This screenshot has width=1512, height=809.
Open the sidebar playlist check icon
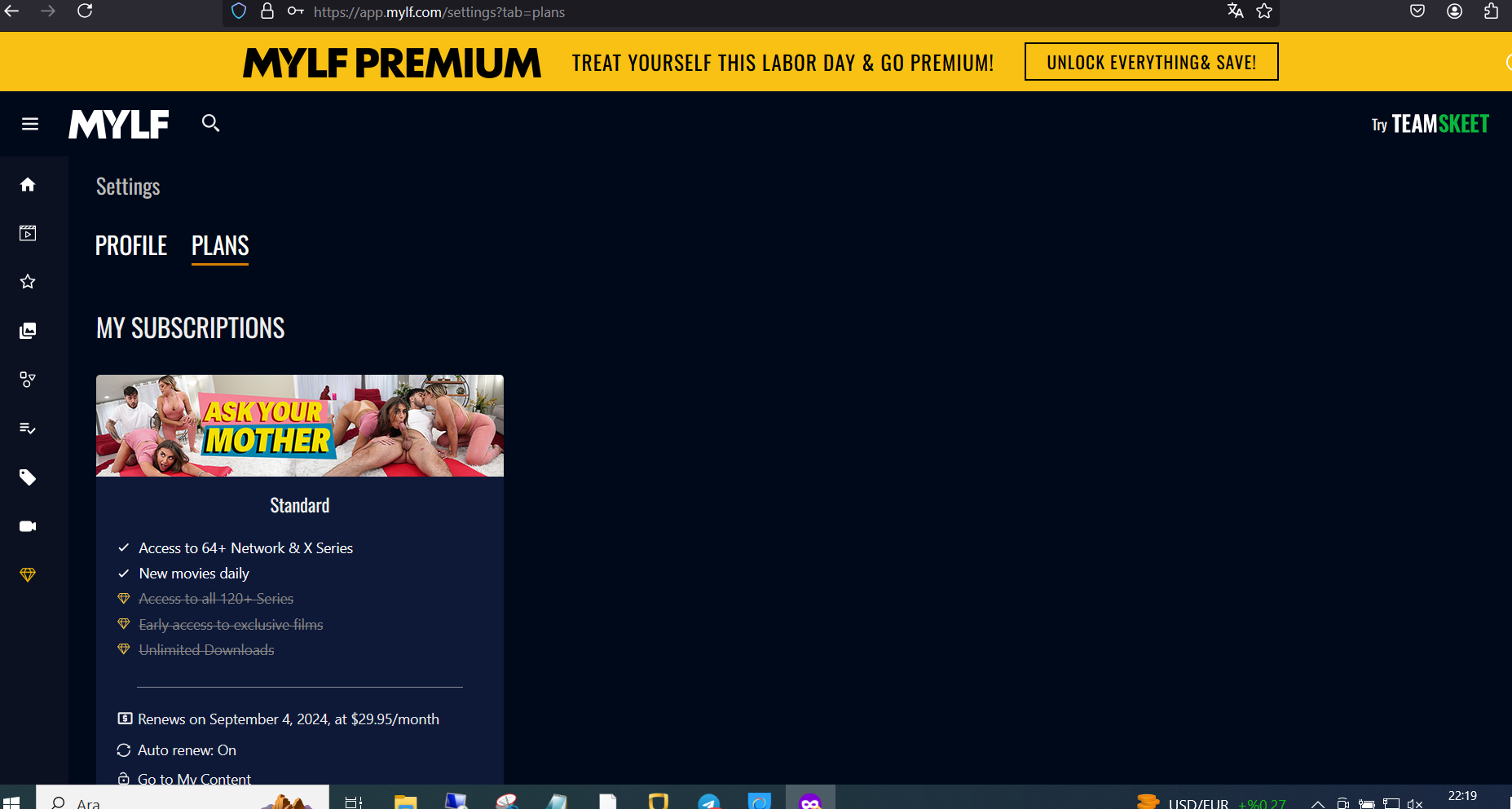[x=28, y=429]
